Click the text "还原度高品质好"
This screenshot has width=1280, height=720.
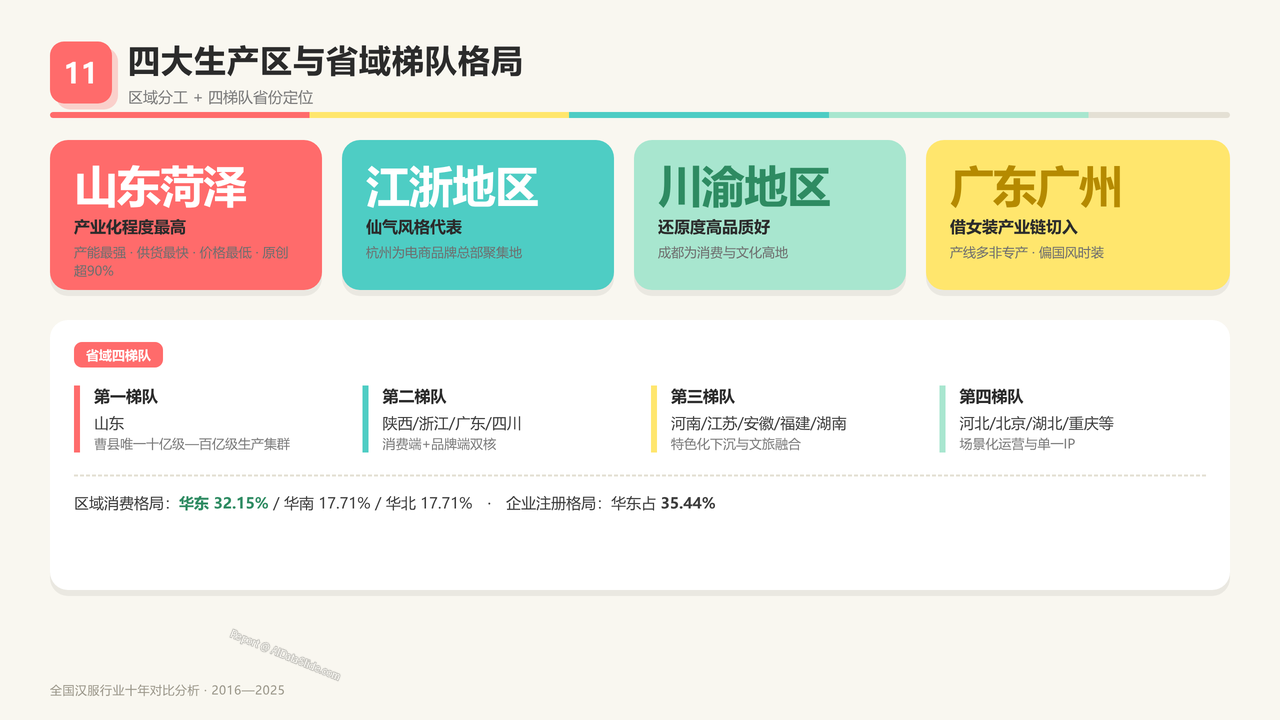click(x=714, y=228)
